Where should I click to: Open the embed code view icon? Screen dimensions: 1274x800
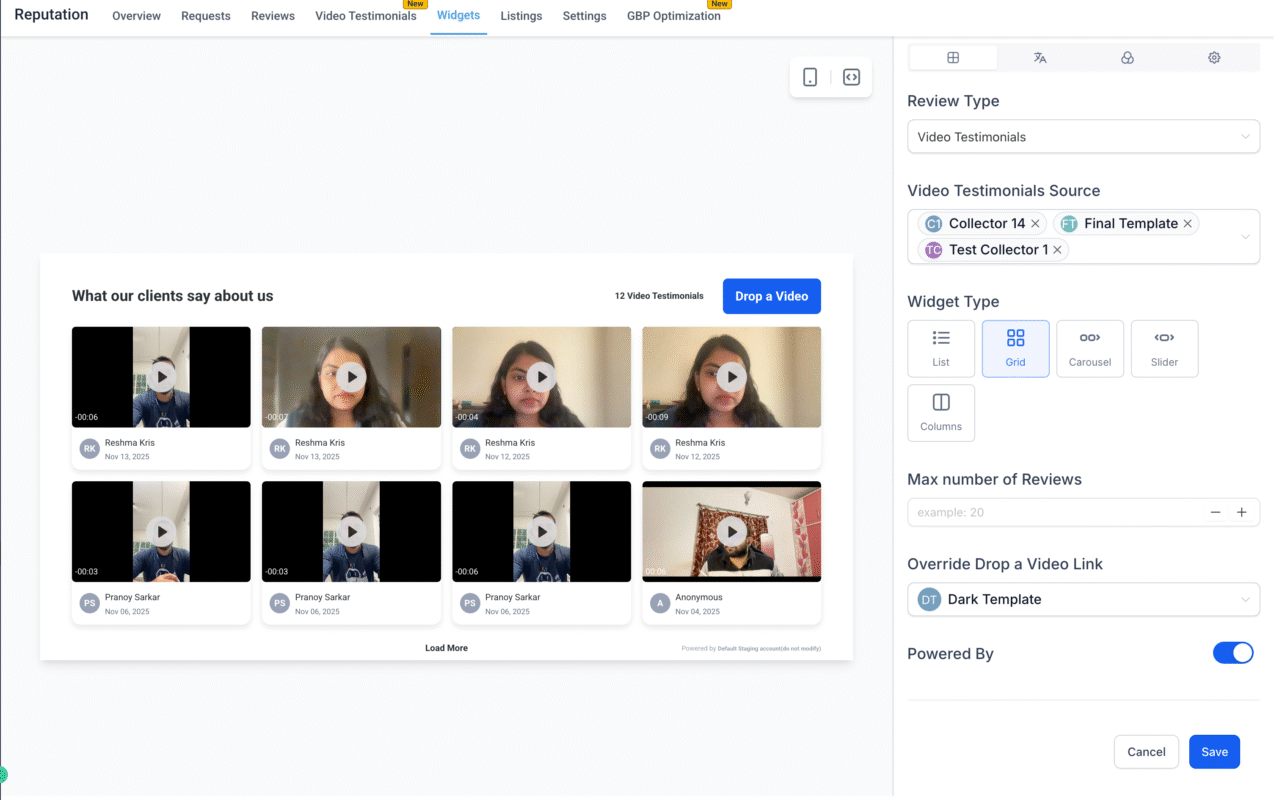point(851,76)
